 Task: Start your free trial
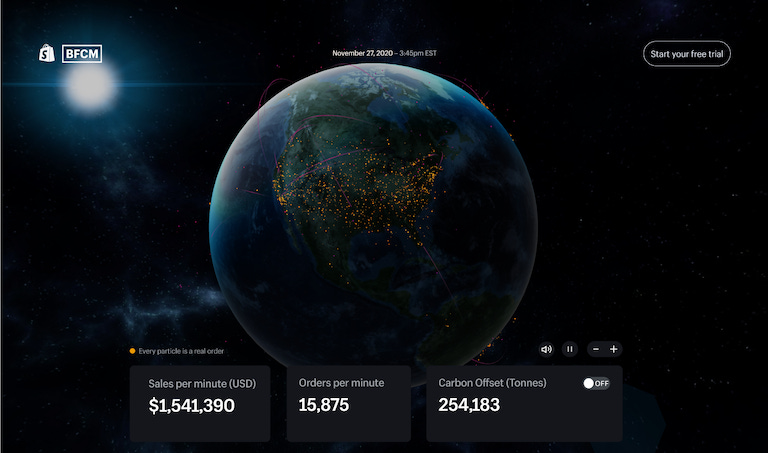687,54
